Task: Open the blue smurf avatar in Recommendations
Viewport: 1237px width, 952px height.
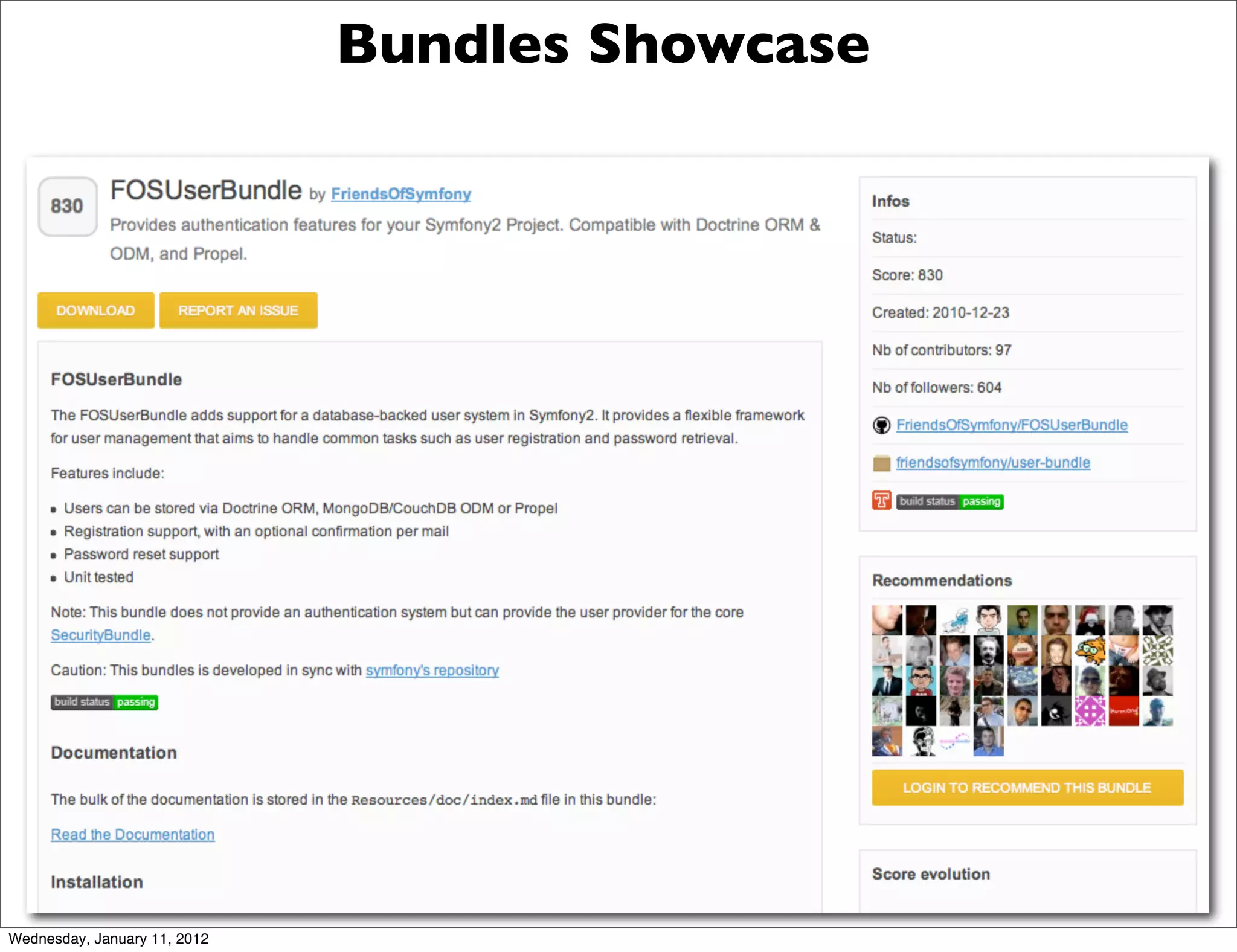Action: (955, 620)
